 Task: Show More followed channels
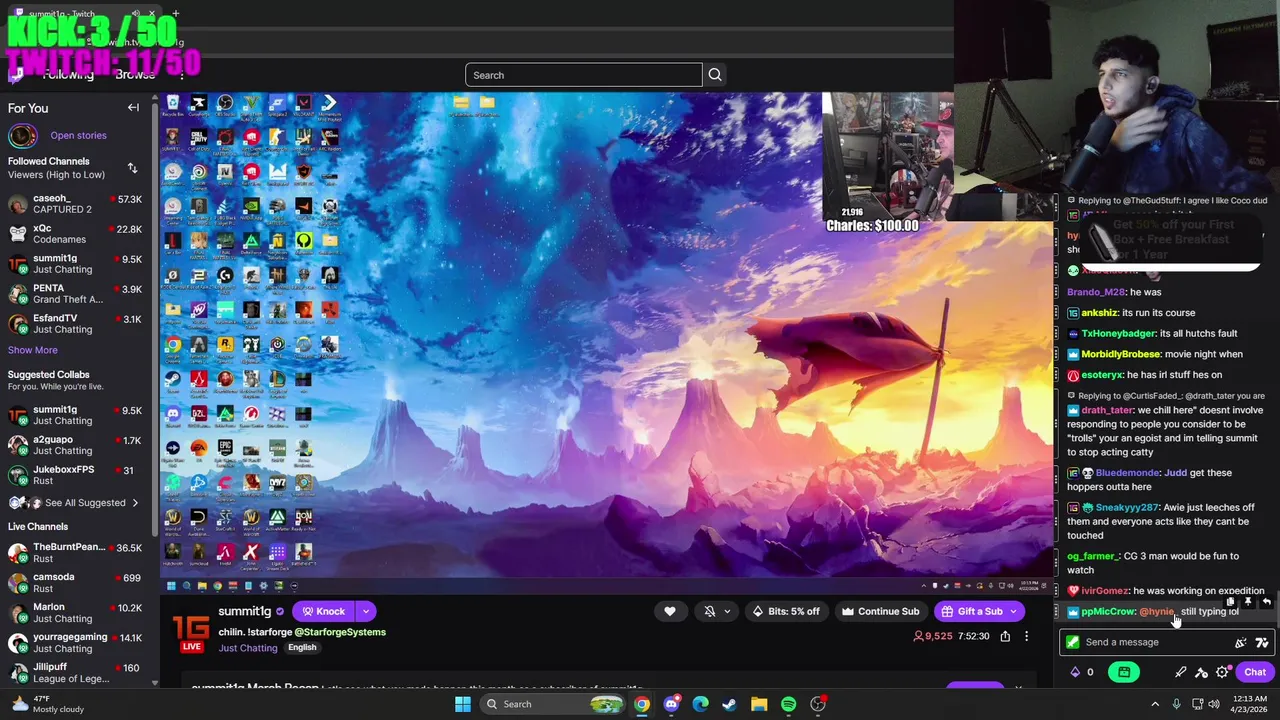33,350
